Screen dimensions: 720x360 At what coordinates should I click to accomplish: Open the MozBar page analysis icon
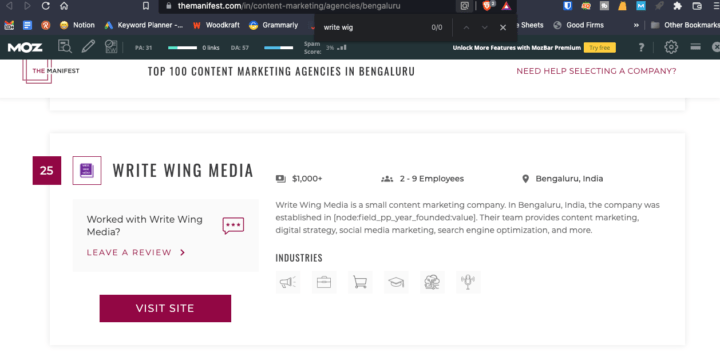(x=65, y=46)
